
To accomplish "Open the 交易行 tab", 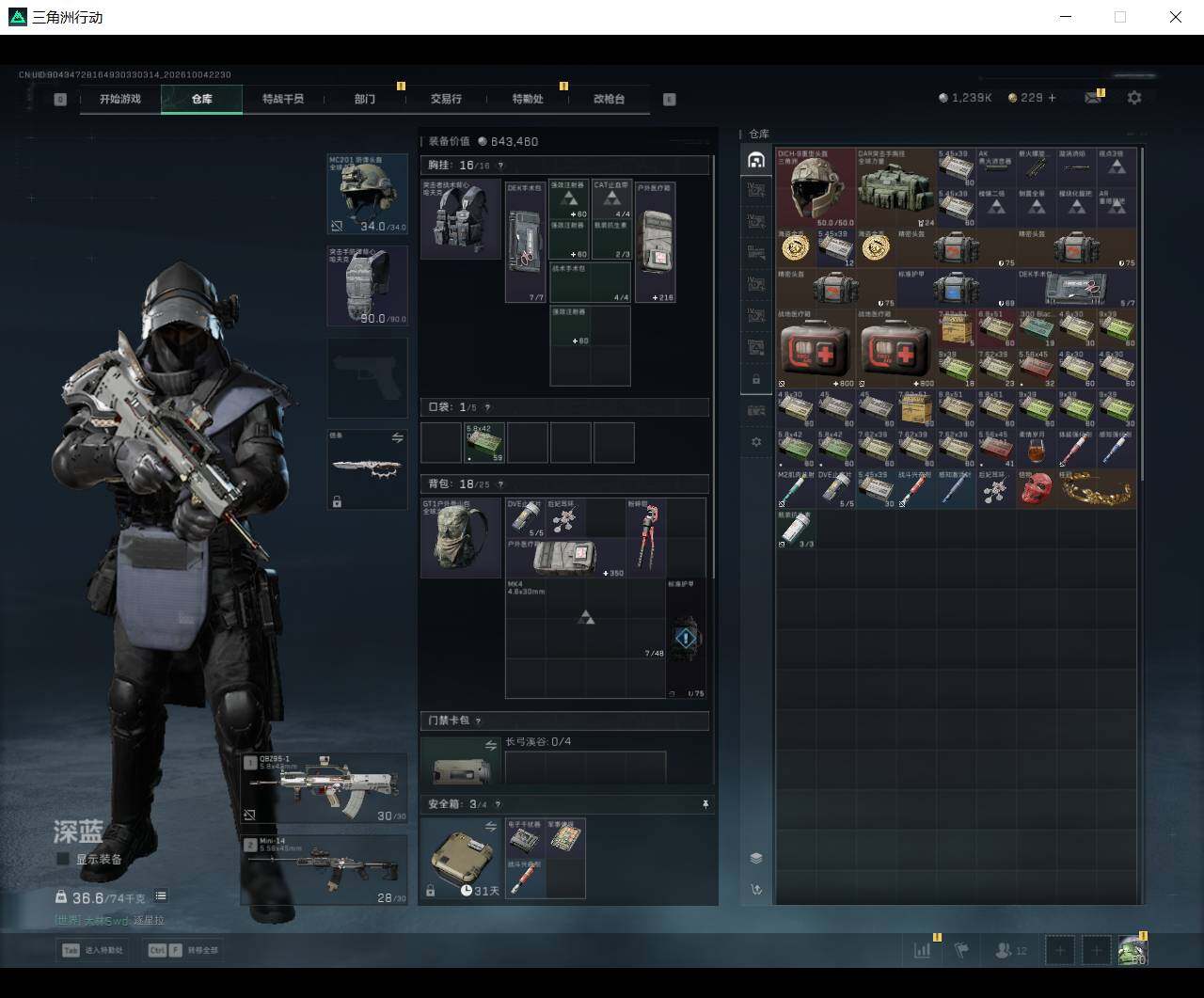I will tap(446, 99).
